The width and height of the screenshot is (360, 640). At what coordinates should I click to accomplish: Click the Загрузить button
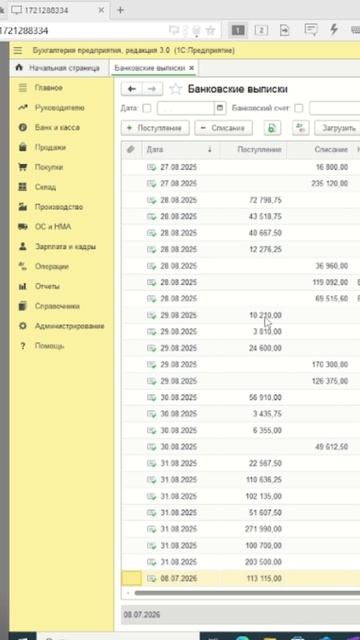click(338, 128)
